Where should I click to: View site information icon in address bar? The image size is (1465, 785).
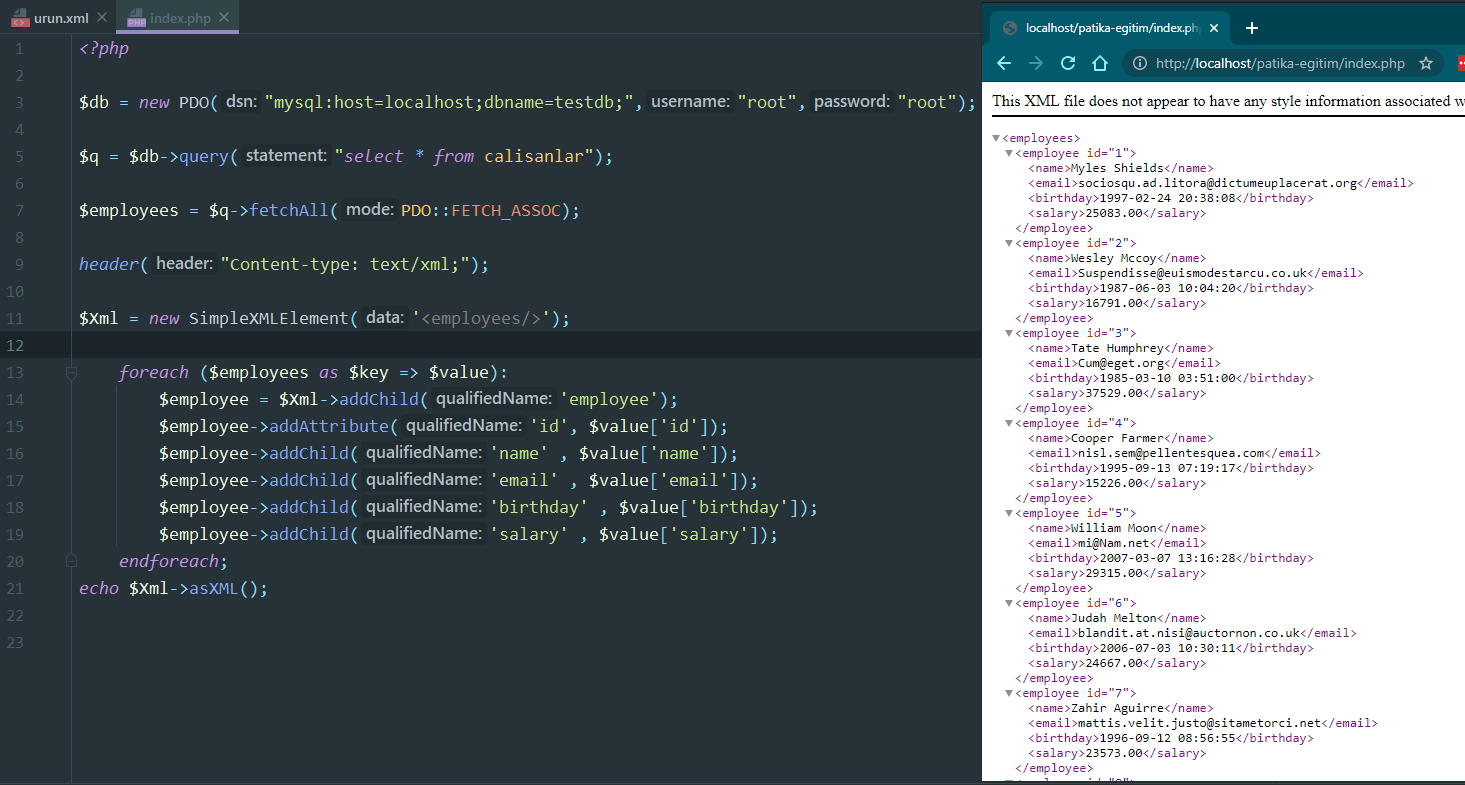[x=1139, y=63]
